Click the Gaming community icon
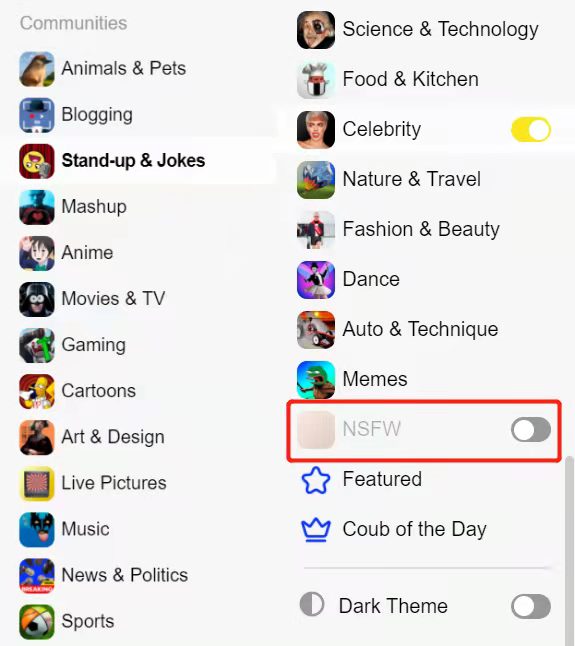Viewport: 575px width, 646px height. point(37,345)
